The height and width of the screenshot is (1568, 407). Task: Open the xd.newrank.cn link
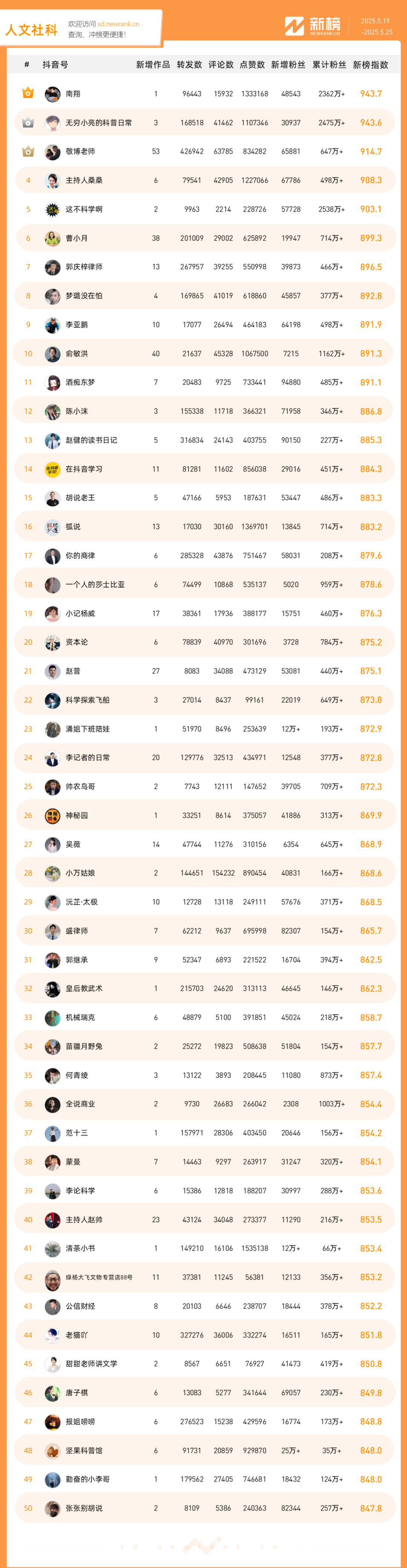[x=118, y=24]
